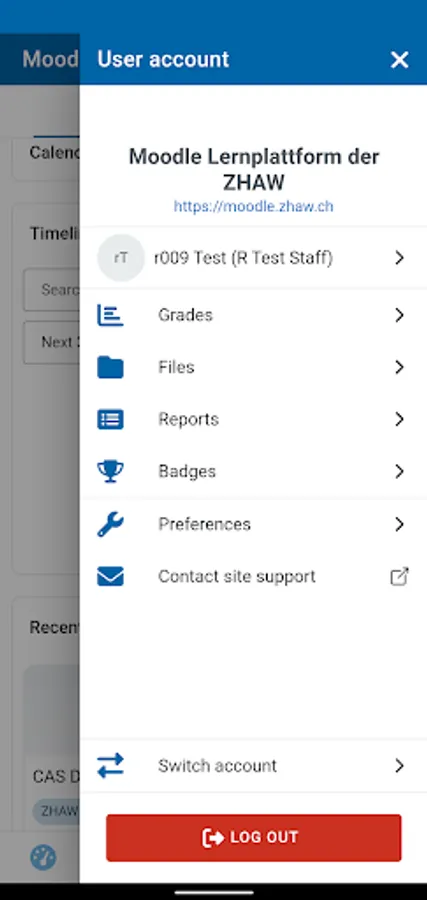Expand the r009 Test profile chevron
The height and width of the screenshot is (900, 427).
(399, 258)
